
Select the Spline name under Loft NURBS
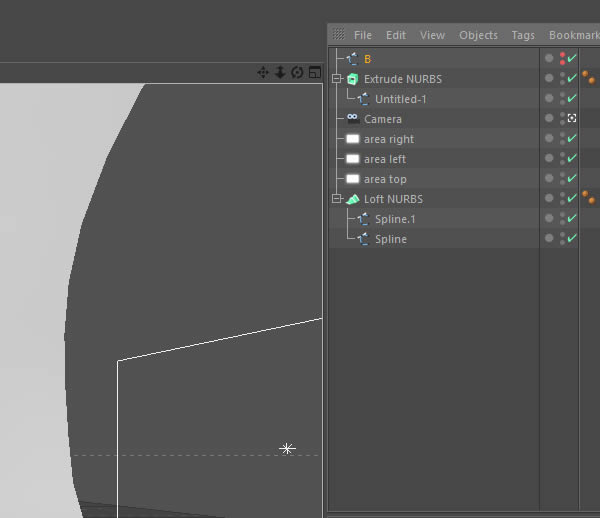(x=391, y=239)
